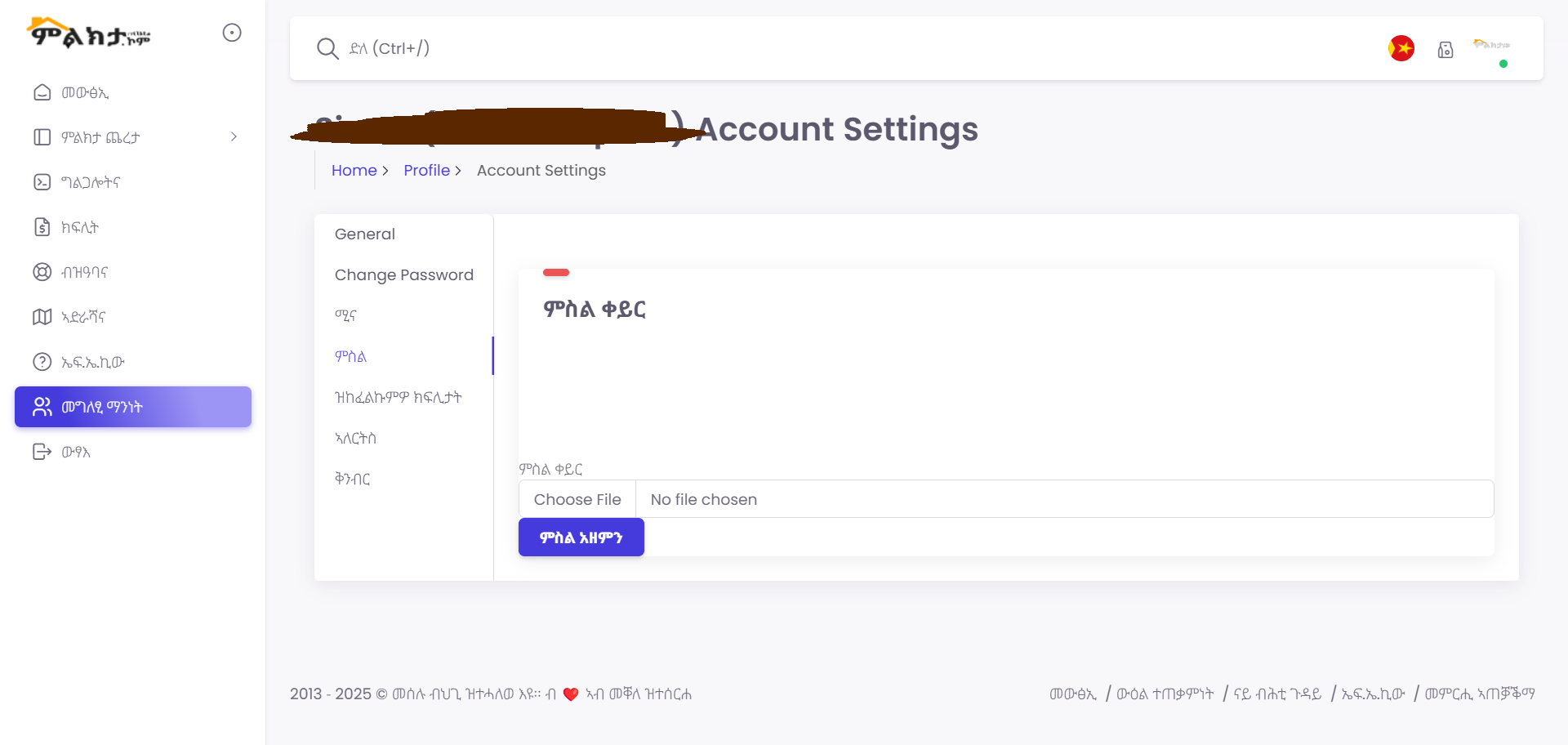This screenshot has height=745, width=1568.
Task: Go to the Home breadcrumb link
Action: point(354,171)
